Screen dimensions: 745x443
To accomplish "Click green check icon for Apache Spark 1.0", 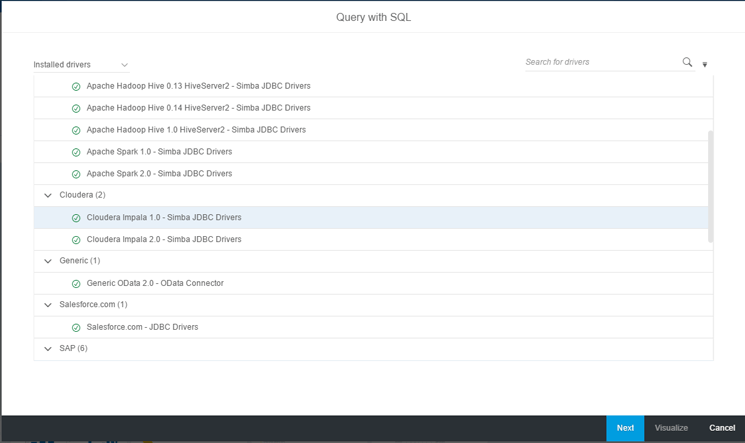I will point(76,152).
